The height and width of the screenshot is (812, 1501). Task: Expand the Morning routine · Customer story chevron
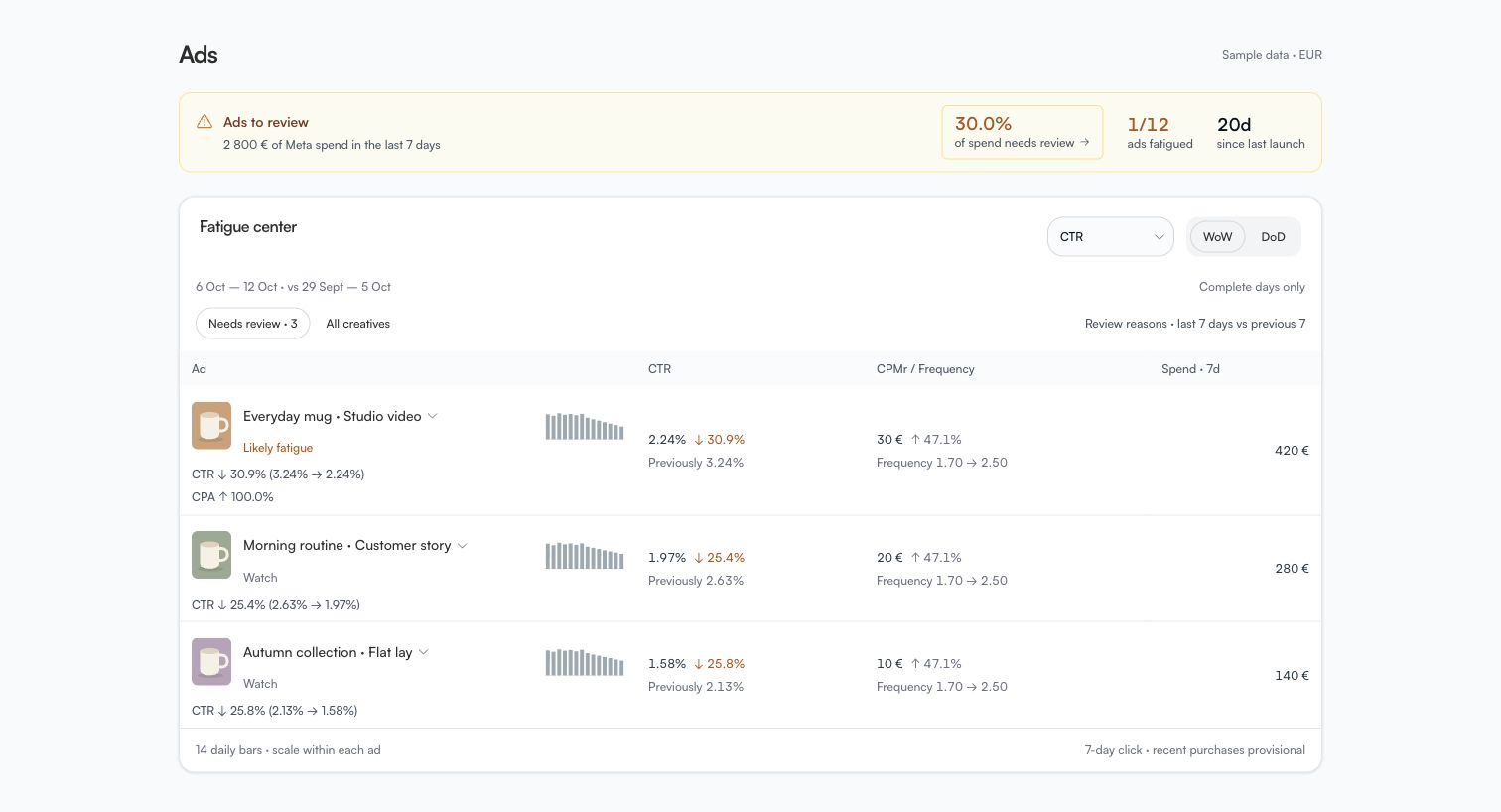(462, 545)
